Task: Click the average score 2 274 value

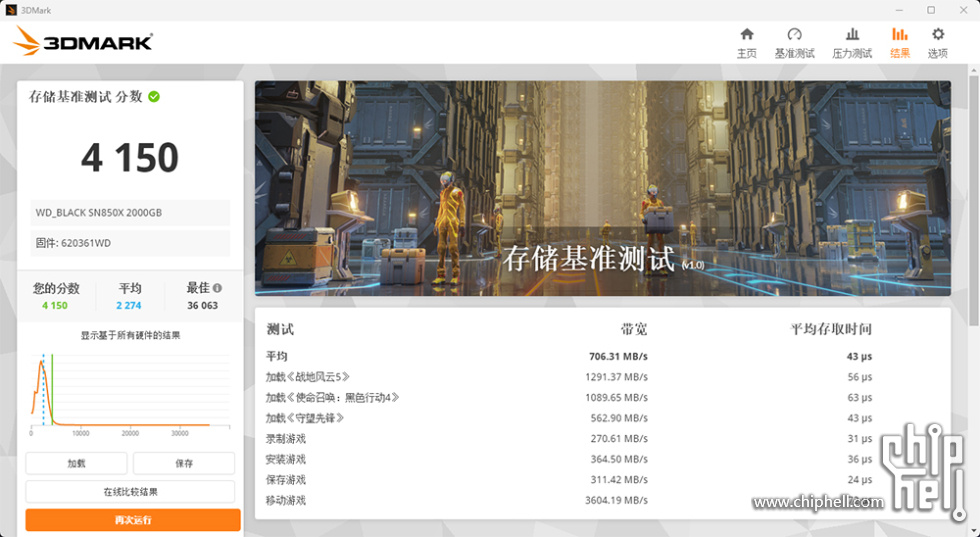Action: [129, 305]
